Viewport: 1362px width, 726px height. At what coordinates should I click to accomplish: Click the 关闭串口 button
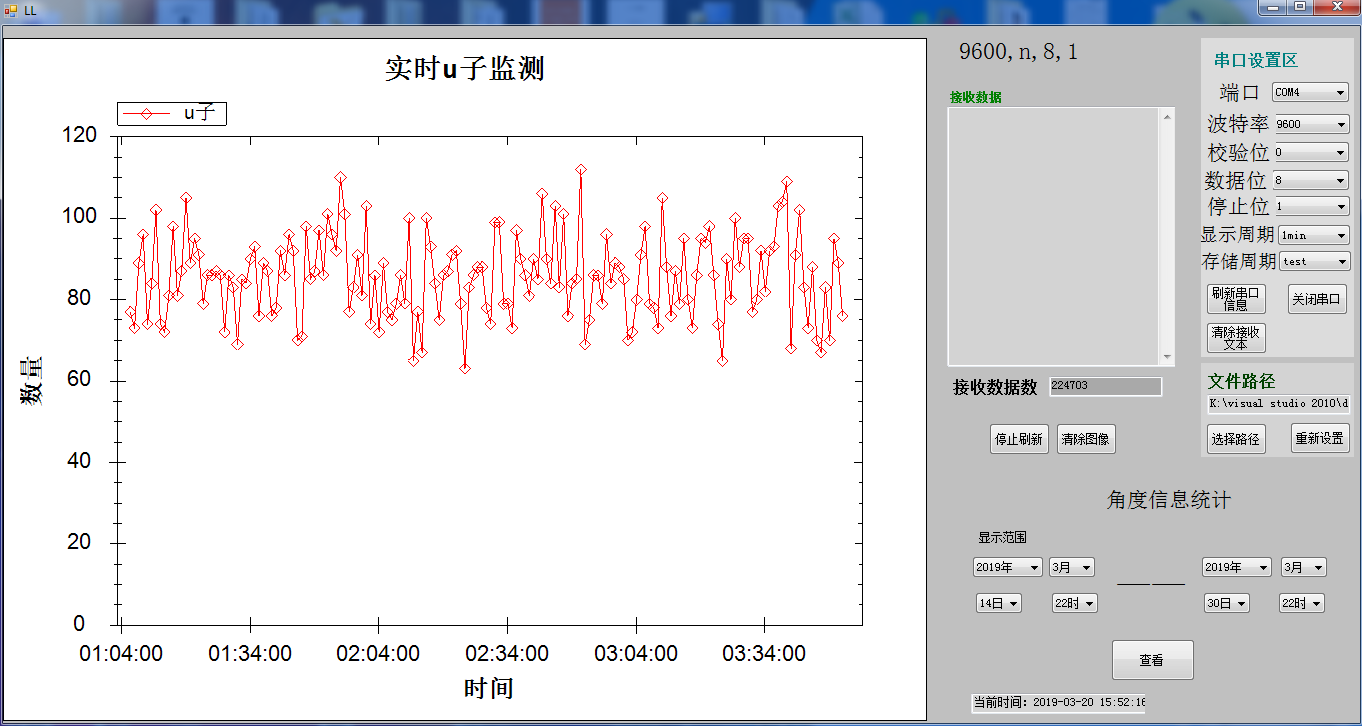pos(1316,299)
